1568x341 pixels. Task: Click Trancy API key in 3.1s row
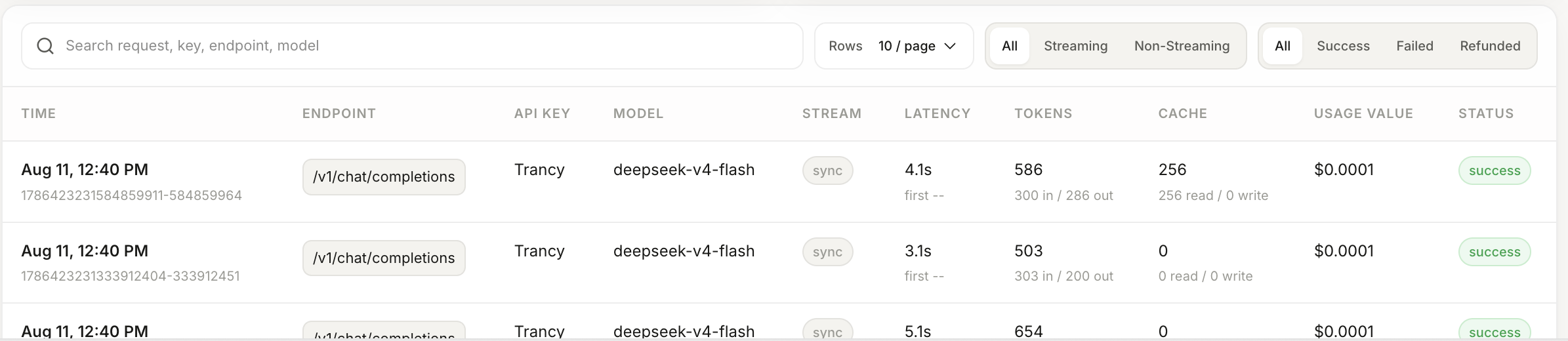click(x=539, y=251)
